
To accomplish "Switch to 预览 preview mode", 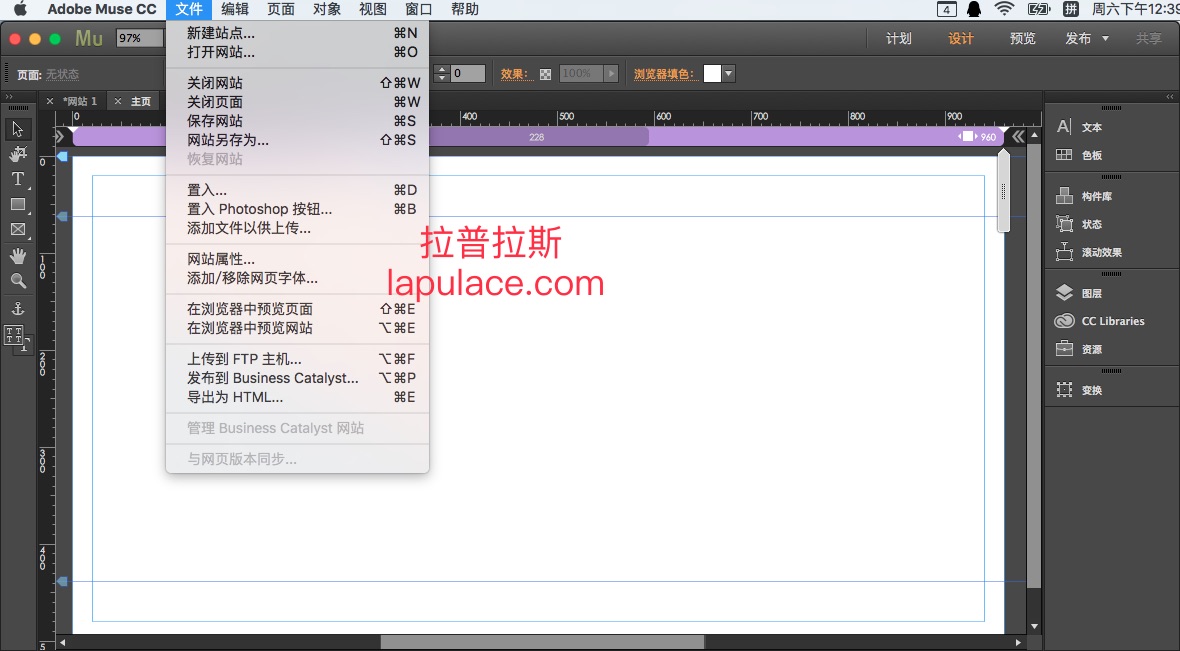I will coord(1022,38).
